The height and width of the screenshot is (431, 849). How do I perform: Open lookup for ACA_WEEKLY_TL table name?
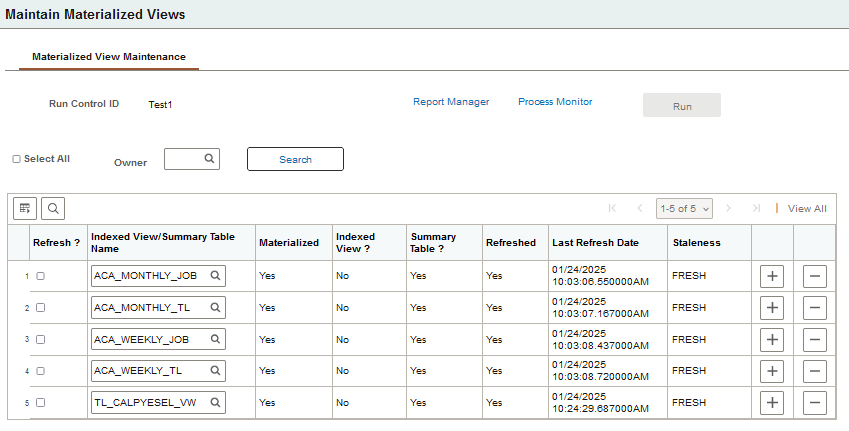[215, 371]
